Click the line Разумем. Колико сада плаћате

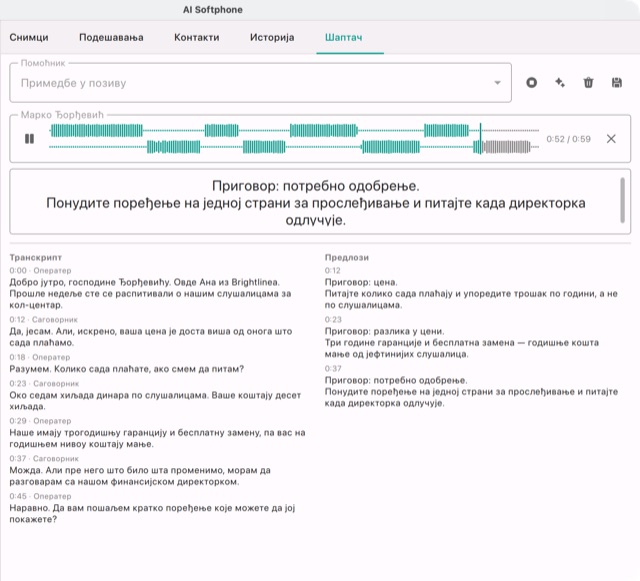coord(127,369)
